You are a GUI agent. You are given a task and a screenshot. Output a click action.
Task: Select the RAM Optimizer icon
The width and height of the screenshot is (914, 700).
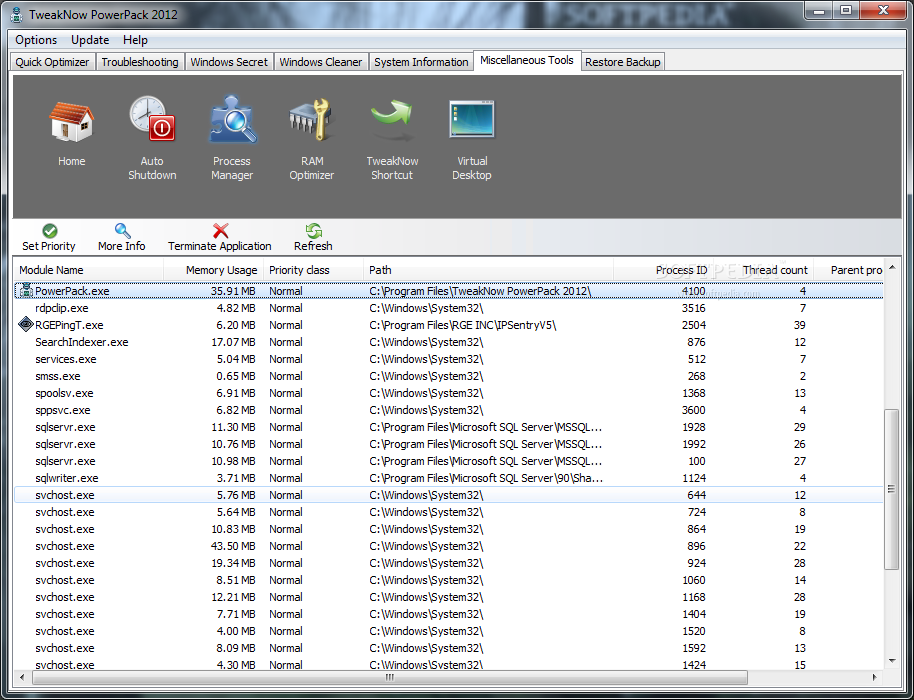311,119
